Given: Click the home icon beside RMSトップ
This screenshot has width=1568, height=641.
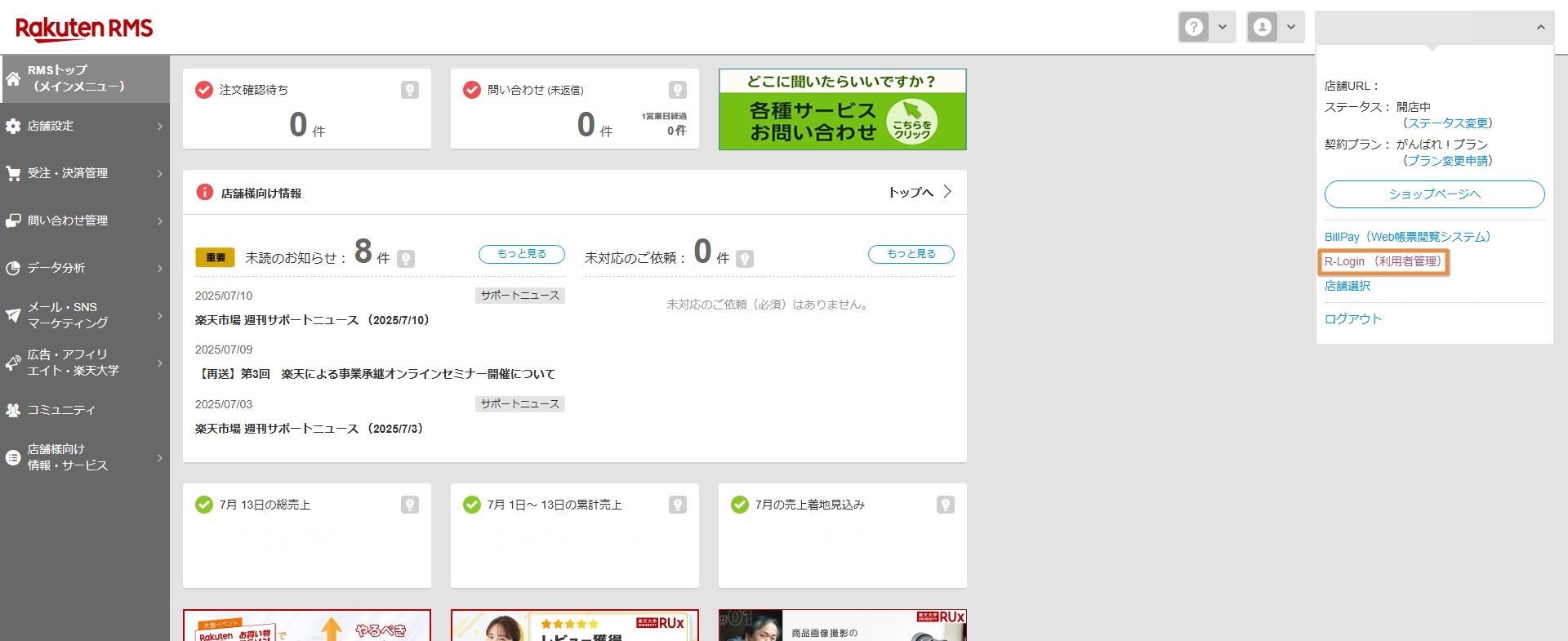Looking at the screenshot, I should pos(13,78).
